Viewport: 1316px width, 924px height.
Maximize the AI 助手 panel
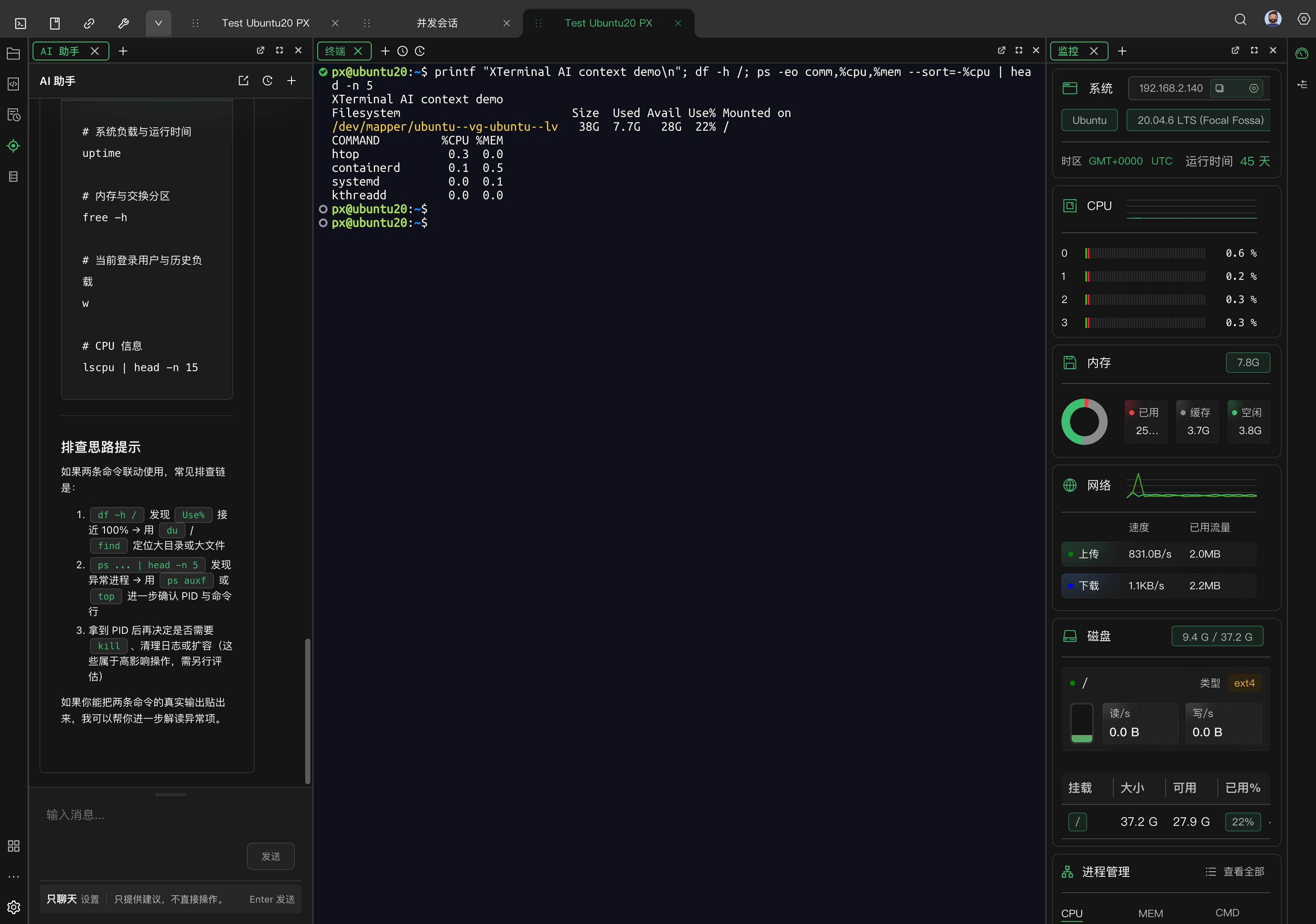[280, 51]
